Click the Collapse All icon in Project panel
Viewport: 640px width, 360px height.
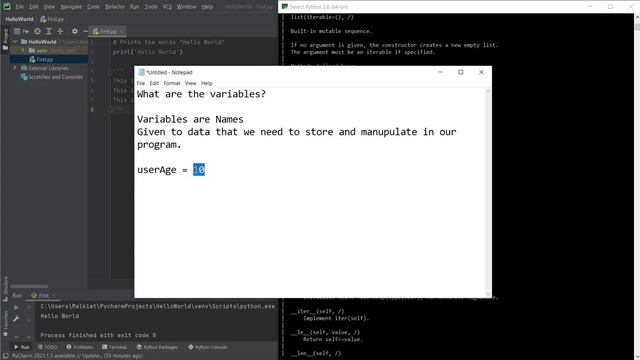tap(60, 31)
